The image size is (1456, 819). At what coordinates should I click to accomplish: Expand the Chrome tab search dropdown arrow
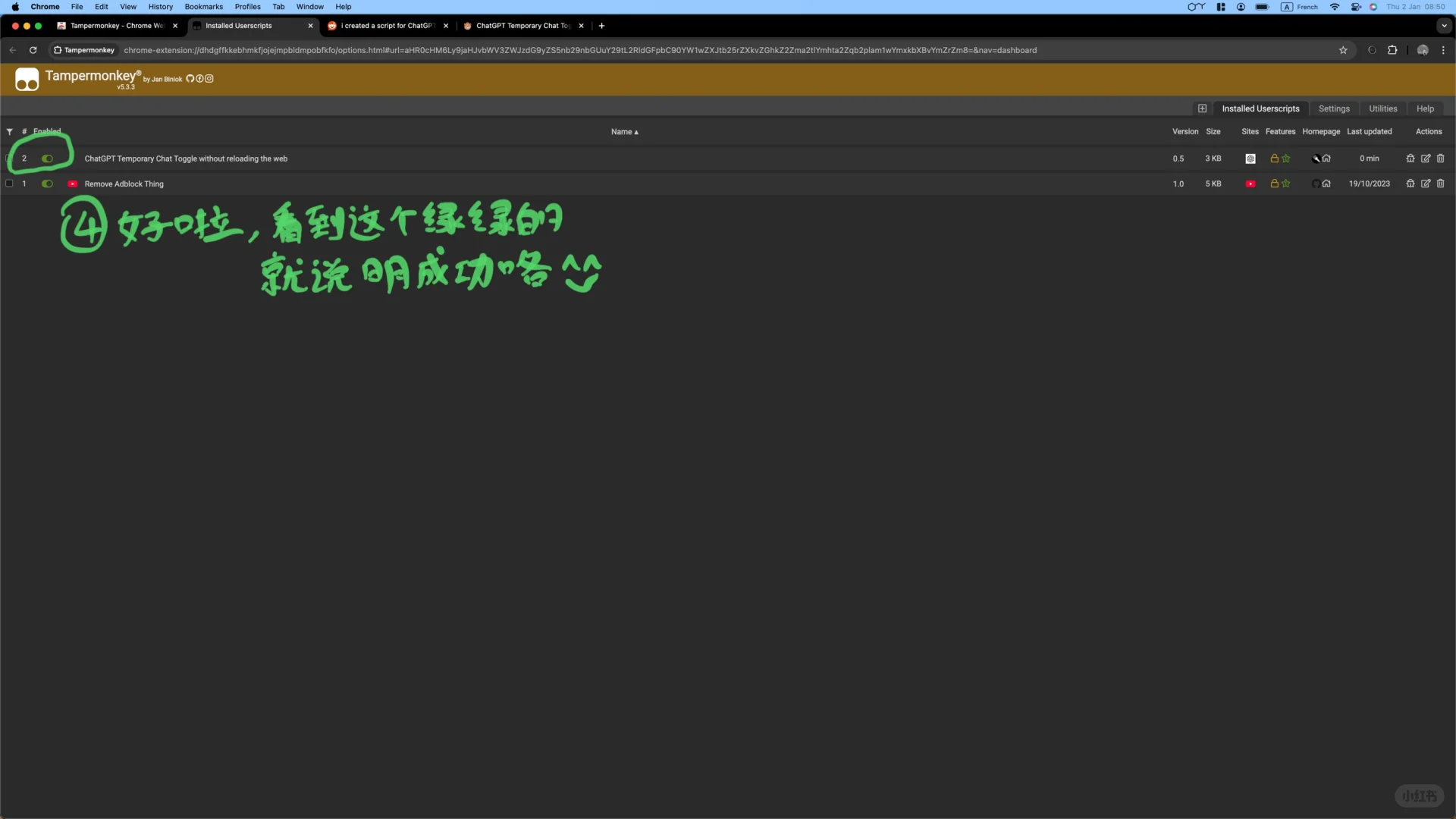click(x=1444, y=26)
